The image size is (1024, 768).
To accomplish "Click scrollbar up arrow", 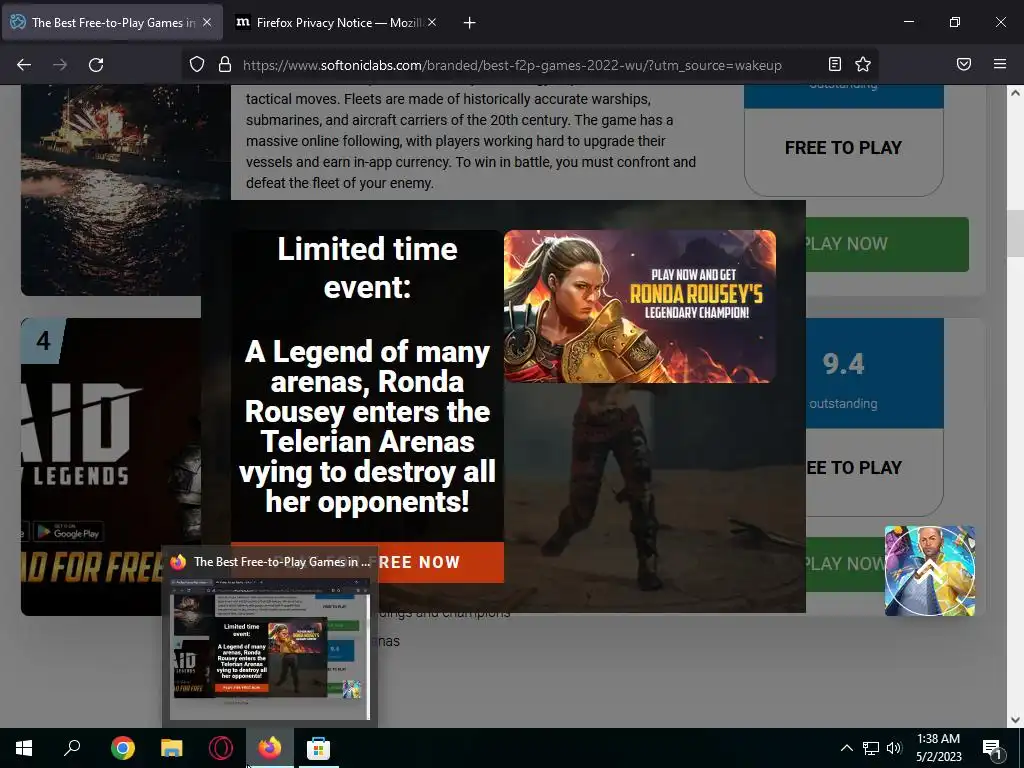I will (x=1015, y=93).
